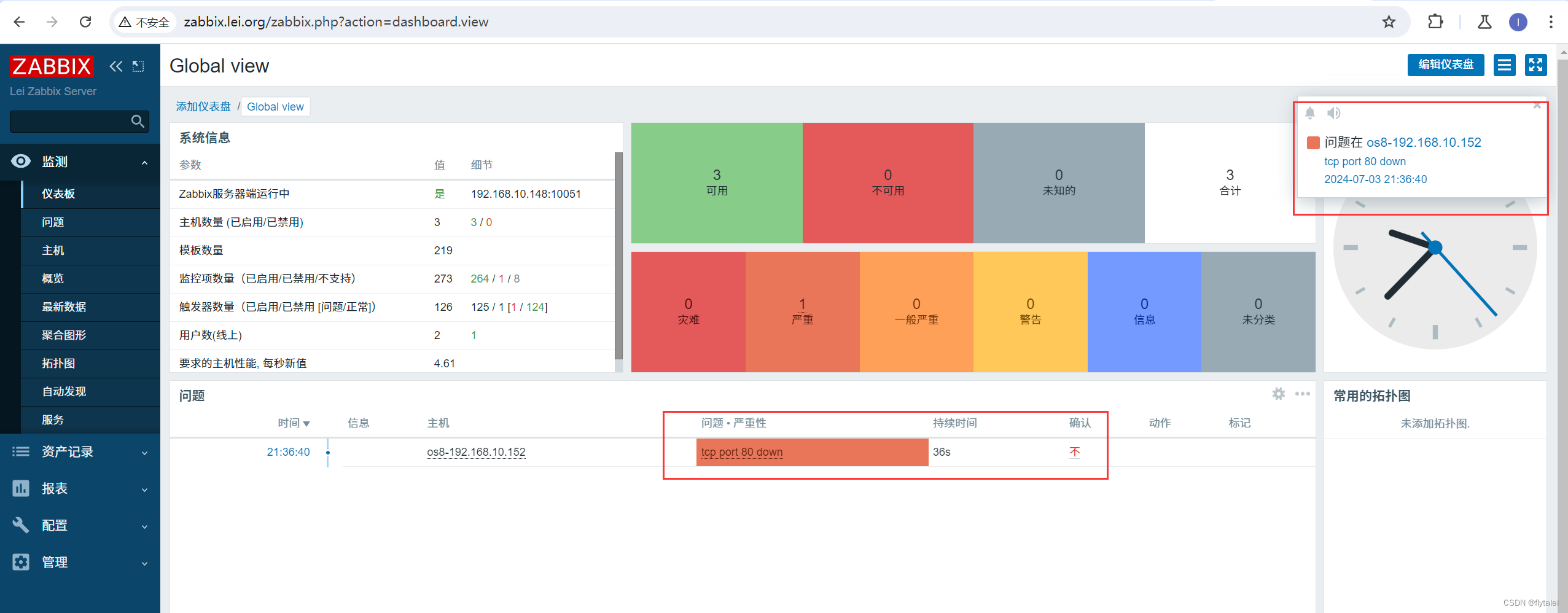Click the analog clock widget

point(1435,248)
